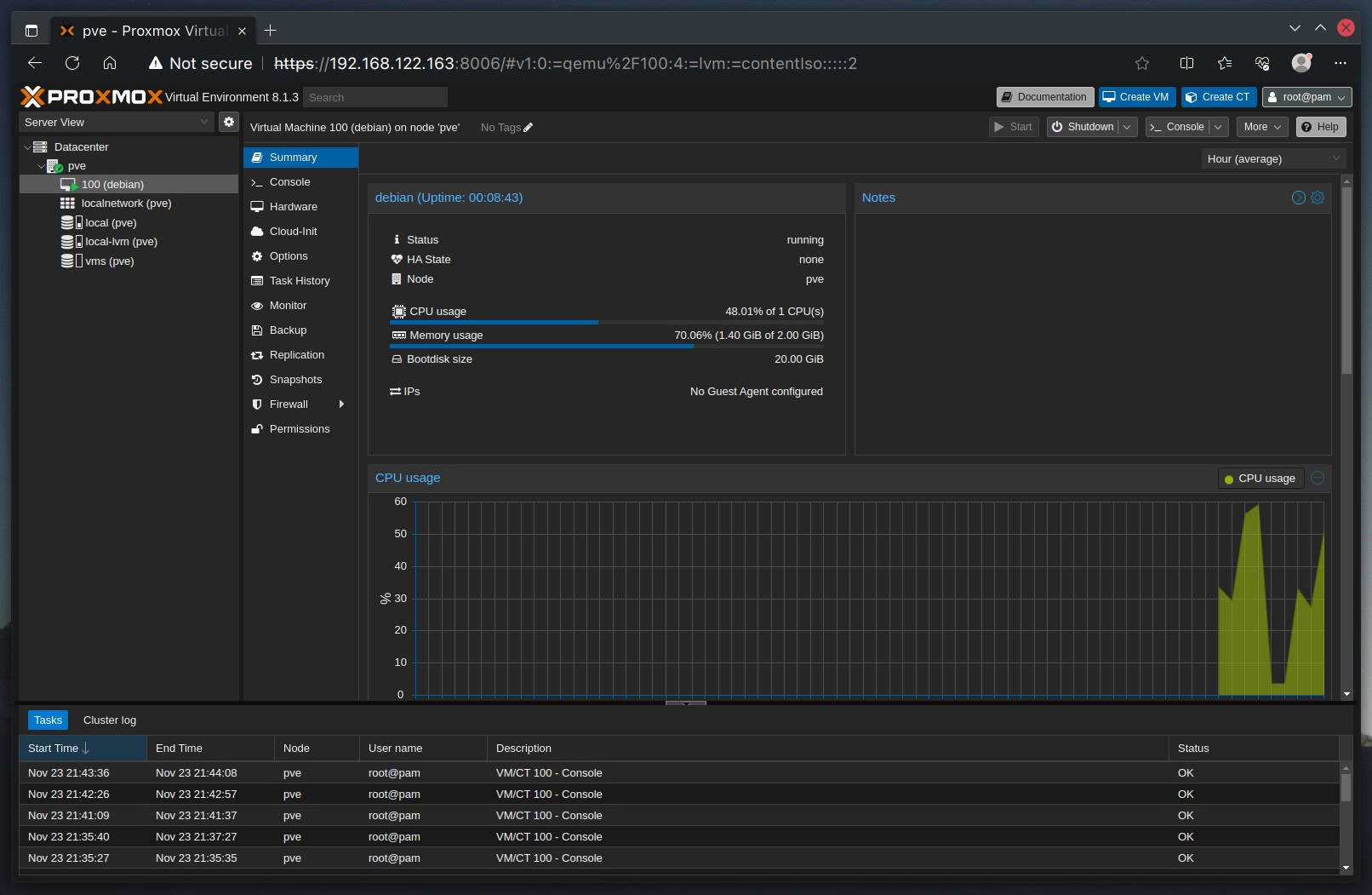This screenshot has width=1372, height=895.
Task: Open Shutdown options dropdown arrow
Action: point(1127,127)
